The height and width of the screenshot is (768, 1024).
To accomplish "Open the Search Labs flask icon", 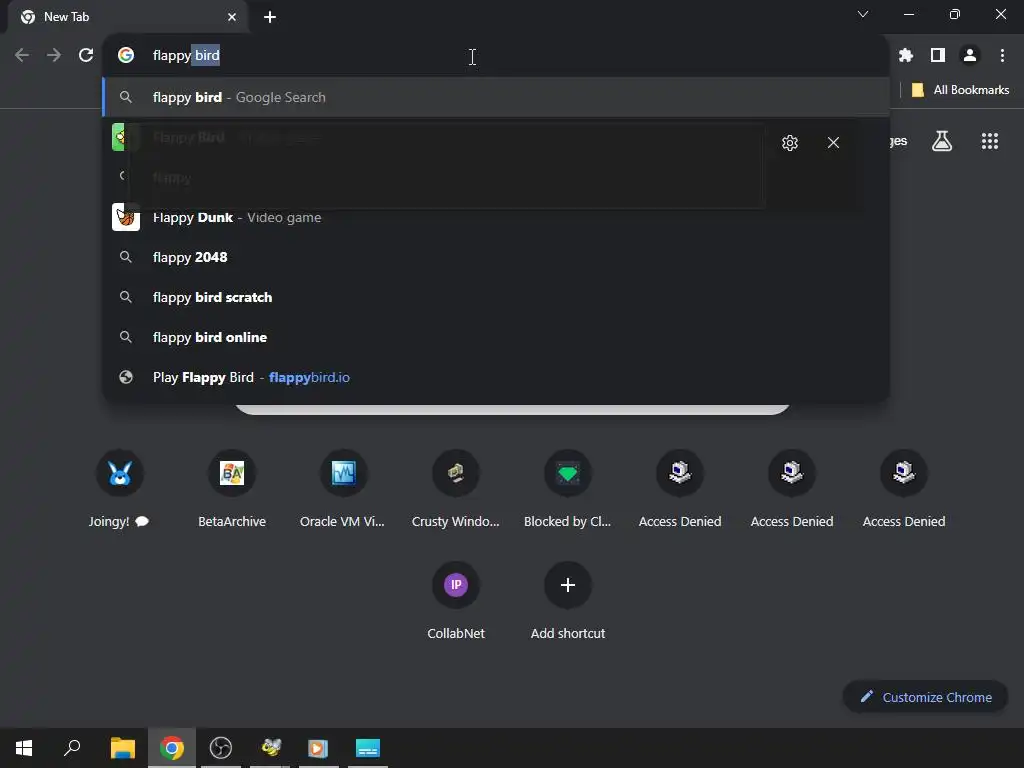I will point(941,141).
